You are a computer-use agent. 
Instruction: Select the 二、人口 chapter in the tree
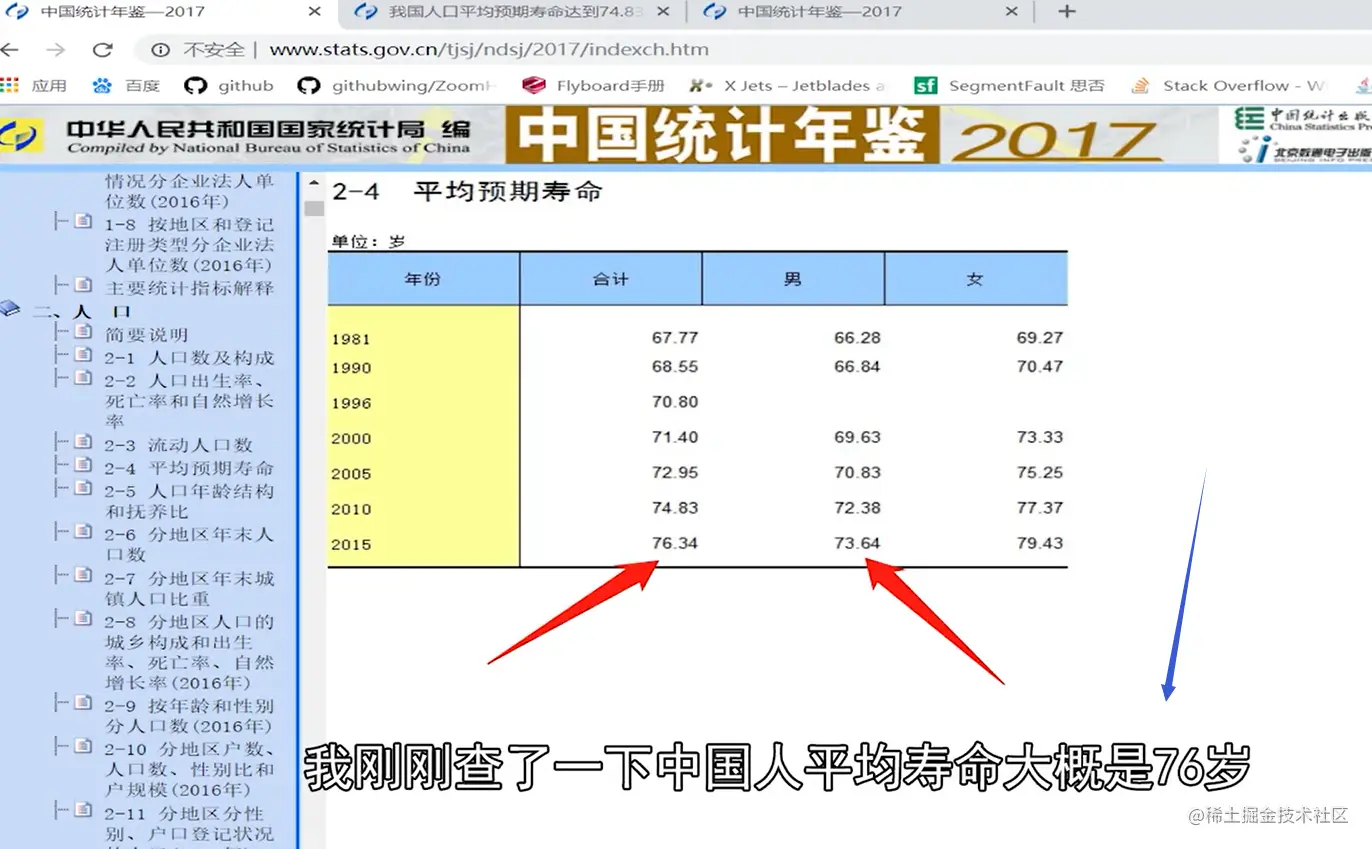[82, 311]
